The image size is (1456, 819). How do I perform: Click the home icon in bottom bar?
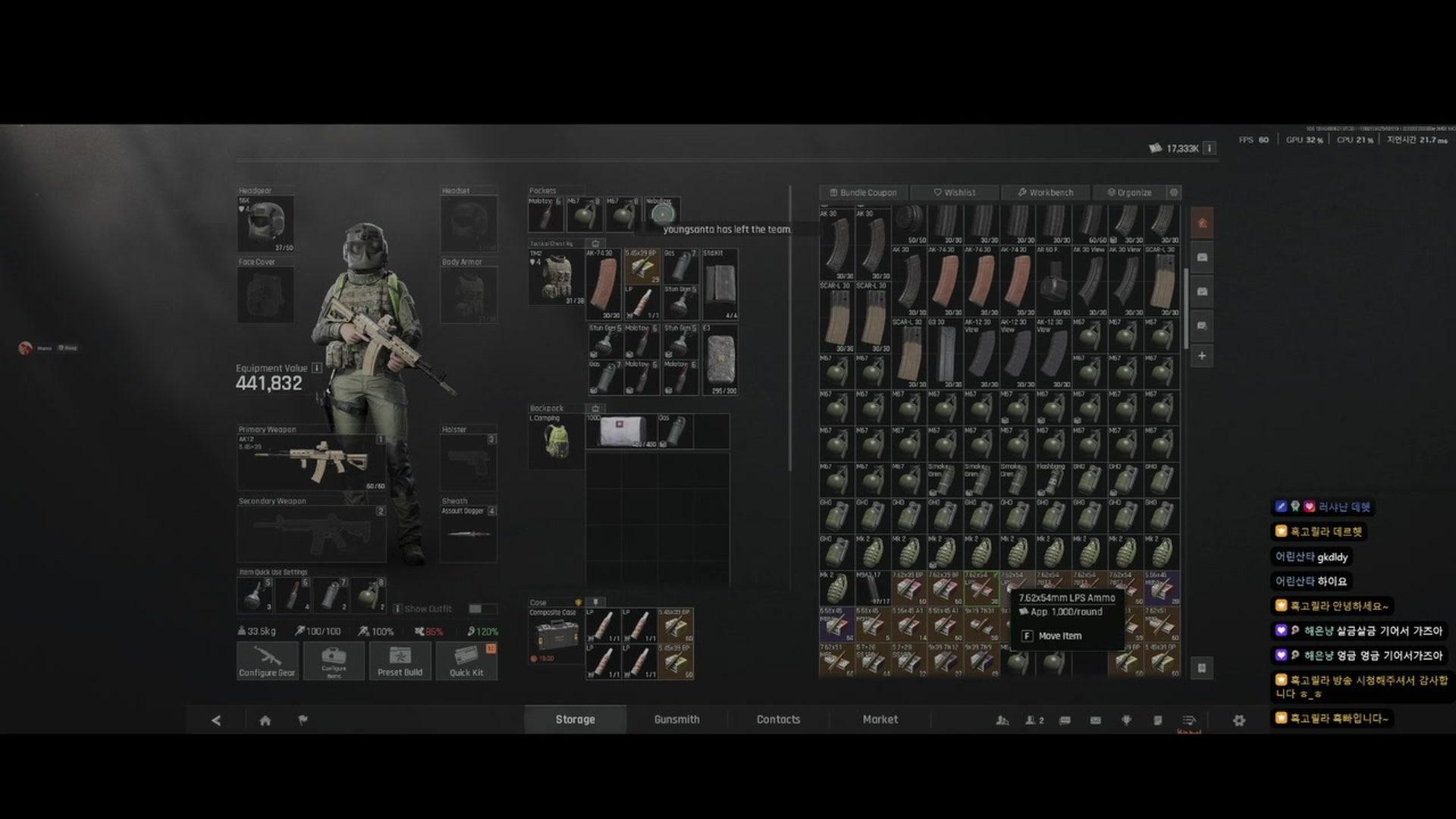pos(265,720)
